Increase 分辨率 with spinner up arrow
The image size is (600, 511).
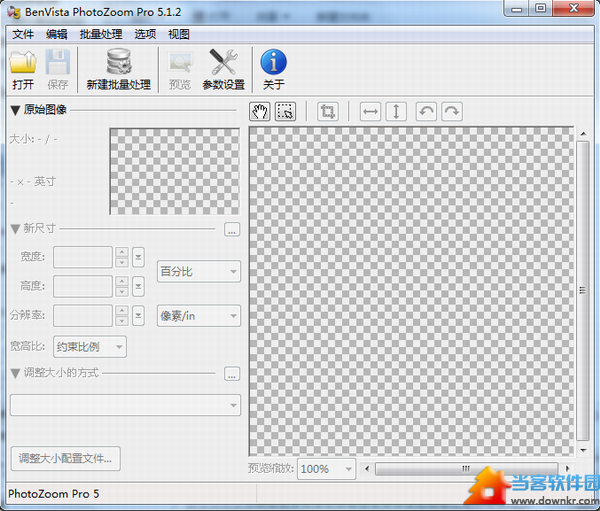pos(122,311)
